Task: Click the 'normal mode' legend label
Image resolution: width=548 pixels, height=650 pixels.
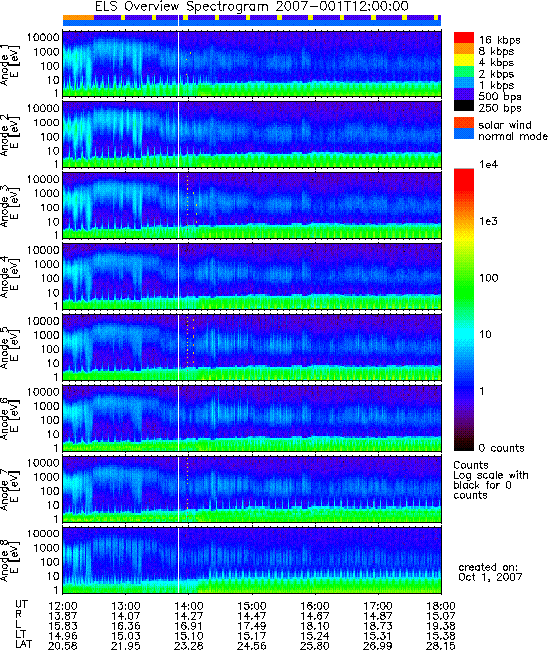Action: click(x=513, y=136)
